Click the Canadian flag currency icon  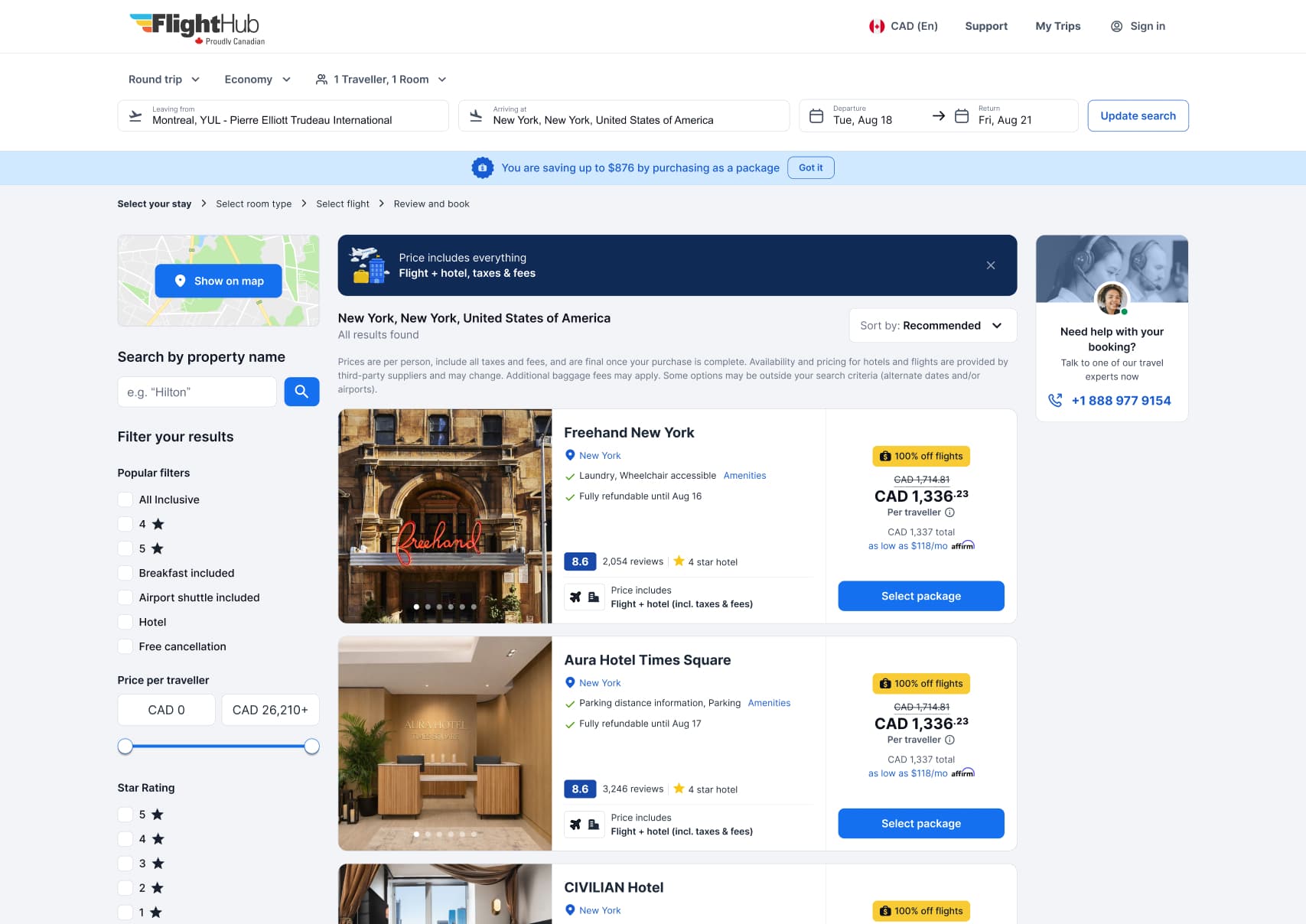[877, 26]
